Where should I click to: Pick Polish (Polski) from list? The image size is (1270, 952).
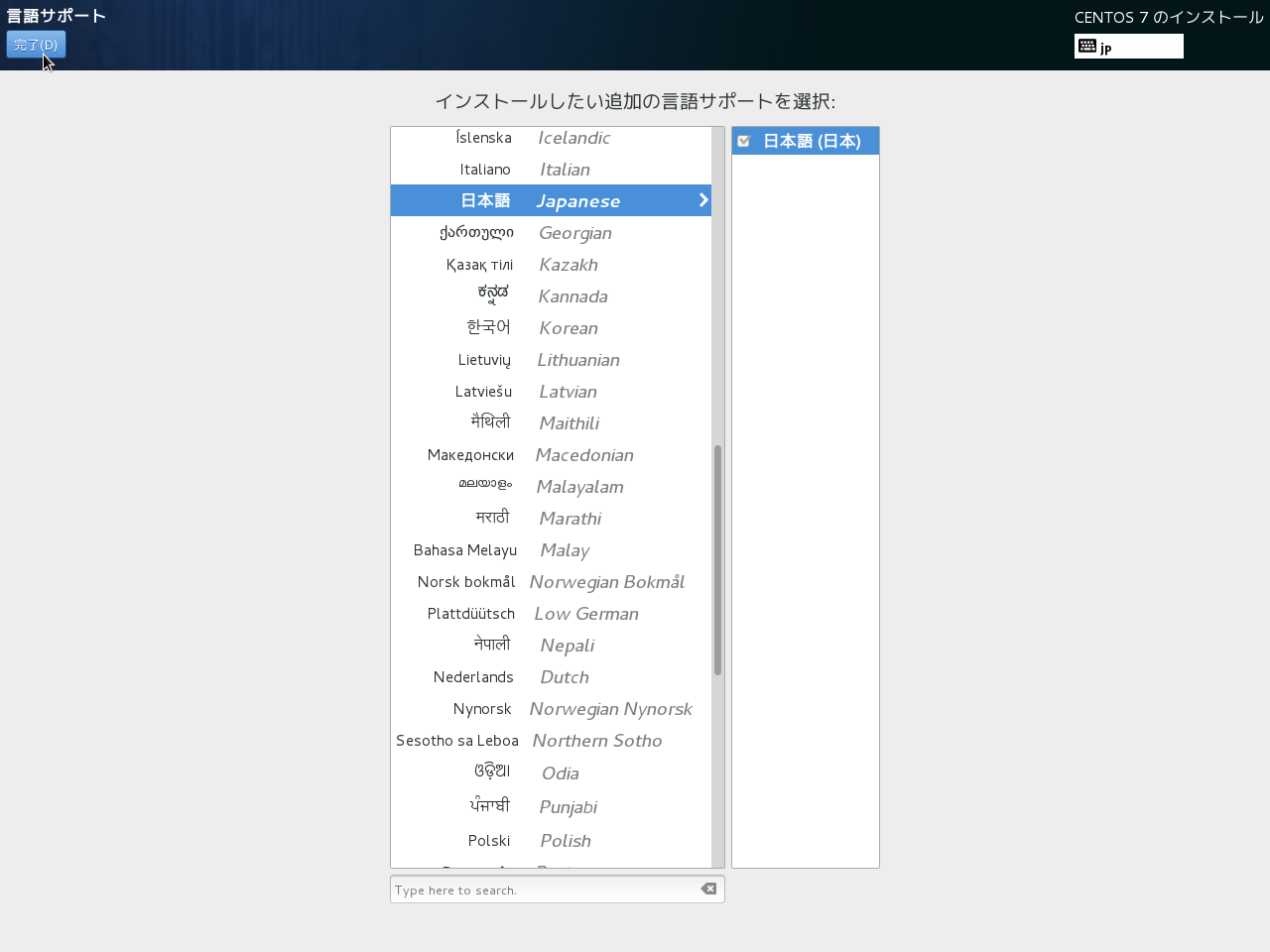(x=551, y=841)
